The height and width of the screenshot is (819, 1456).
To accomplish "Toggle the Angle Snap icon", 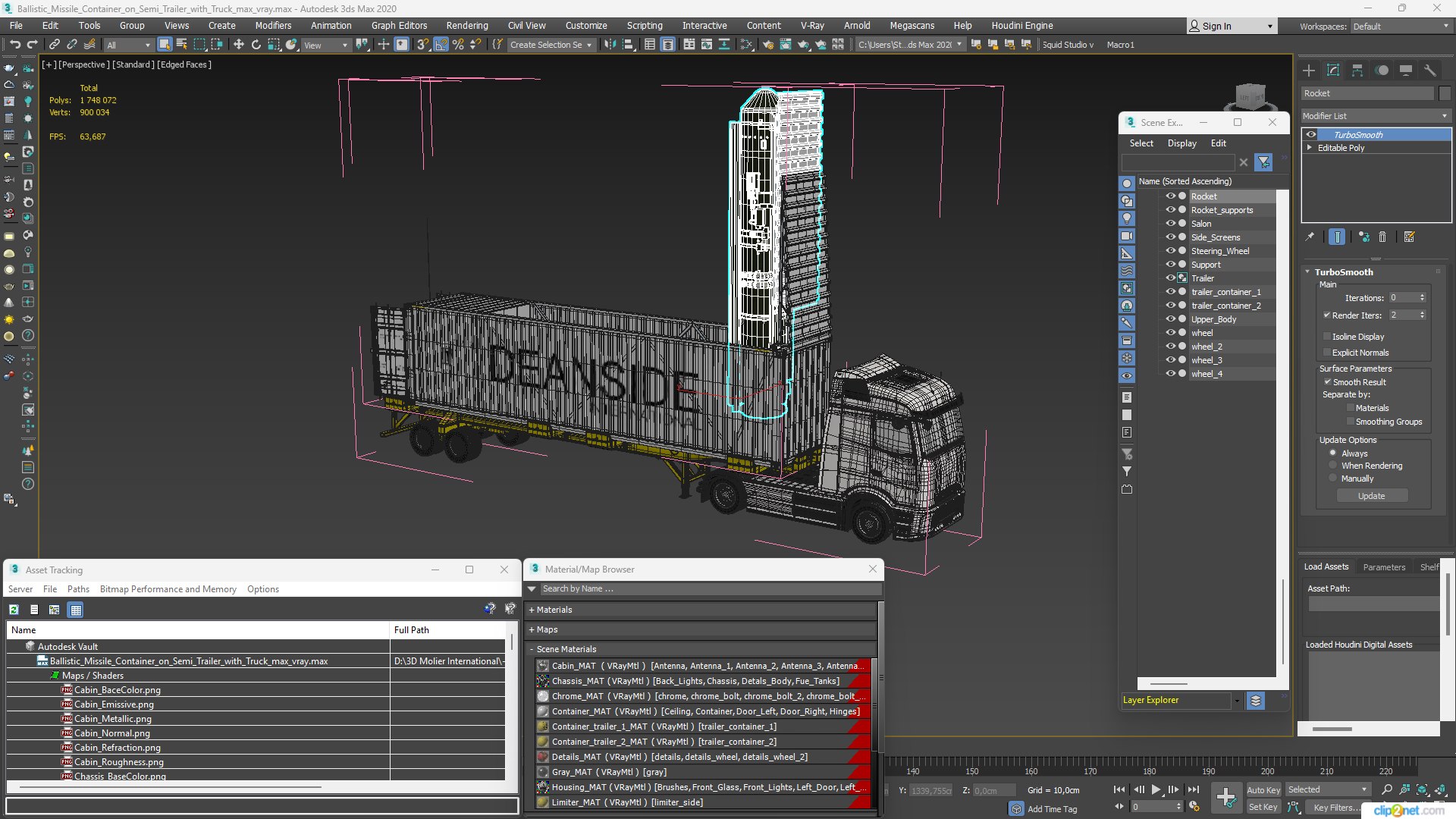I will pos(441,45).
